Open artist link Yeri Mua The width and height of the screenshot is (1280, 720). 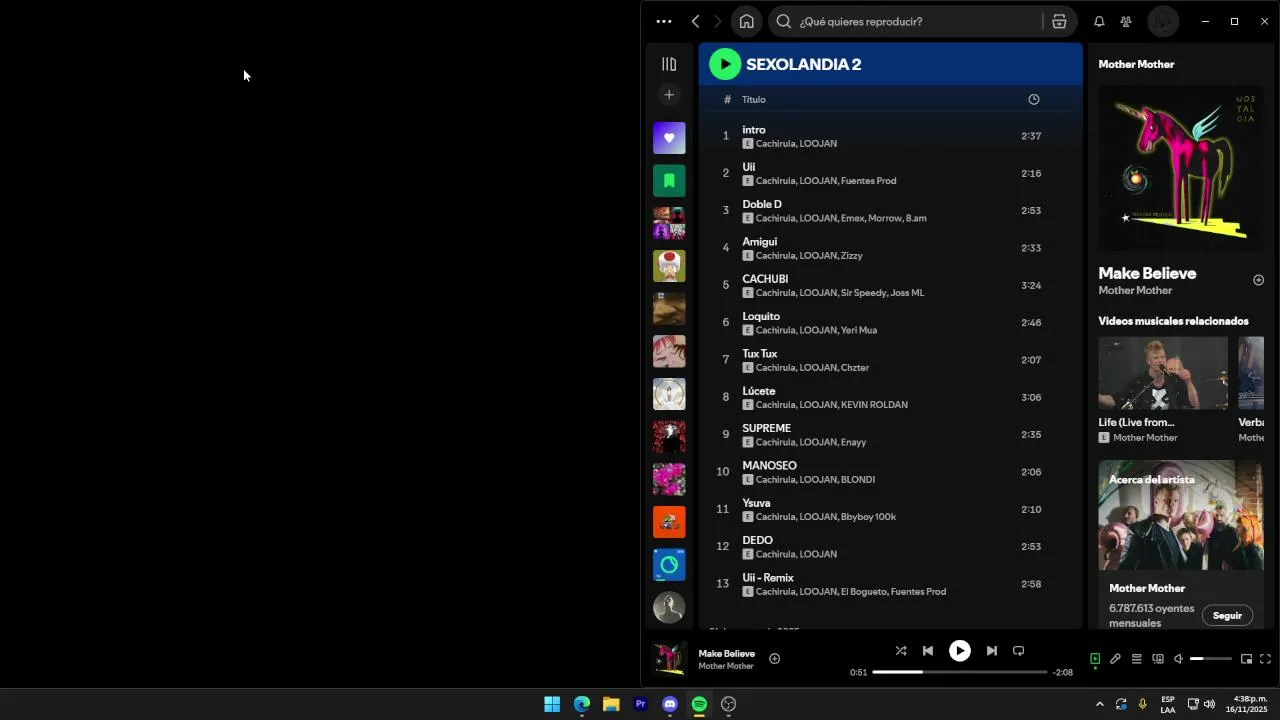pyautogui.click(x=859, y=330)
